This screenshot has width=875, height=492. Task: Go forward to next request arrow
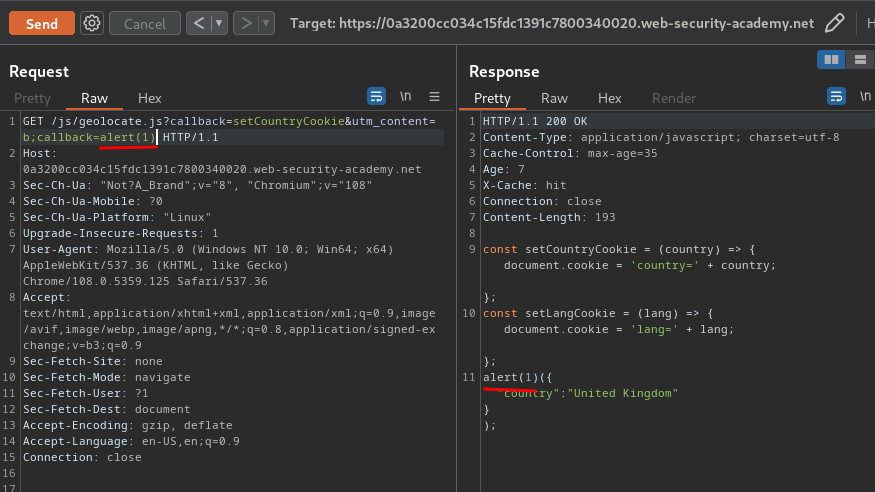246,23
